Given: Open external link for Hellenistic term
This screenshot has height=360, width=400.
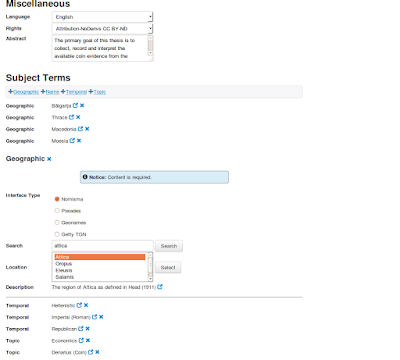Looking at the screenshot, I should pyautogui.click(x=79, y=305).
